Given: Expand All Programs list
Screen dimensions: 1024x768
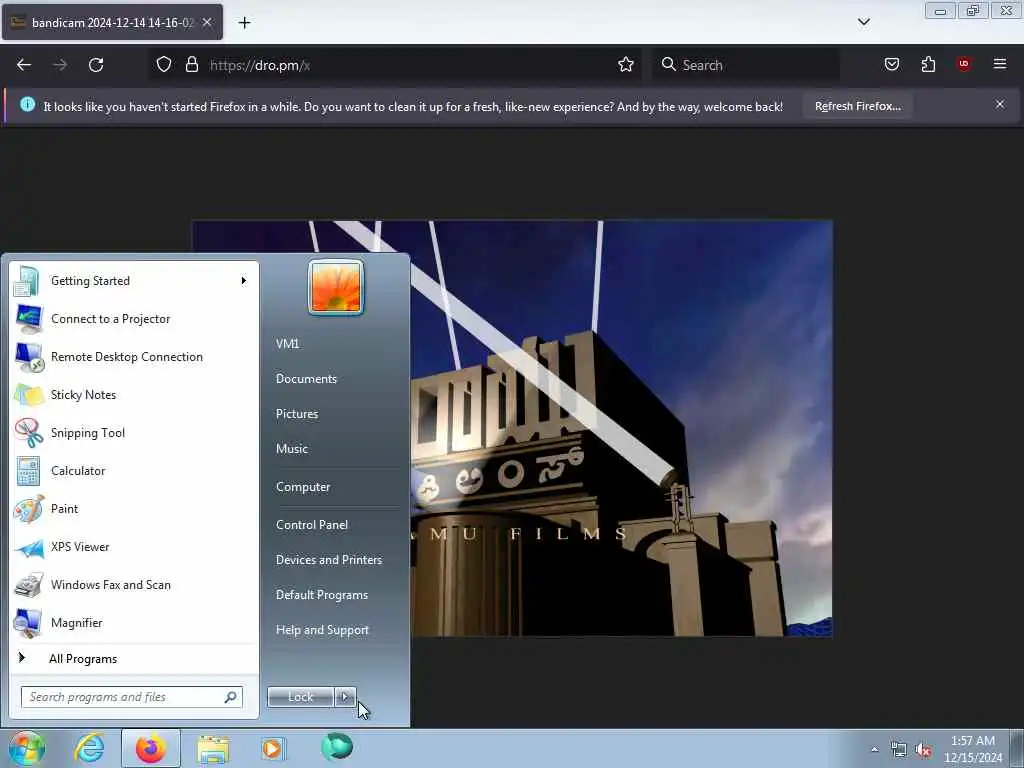Looking at the screenshot, I should pyautogui.click(x=134, y=658).
